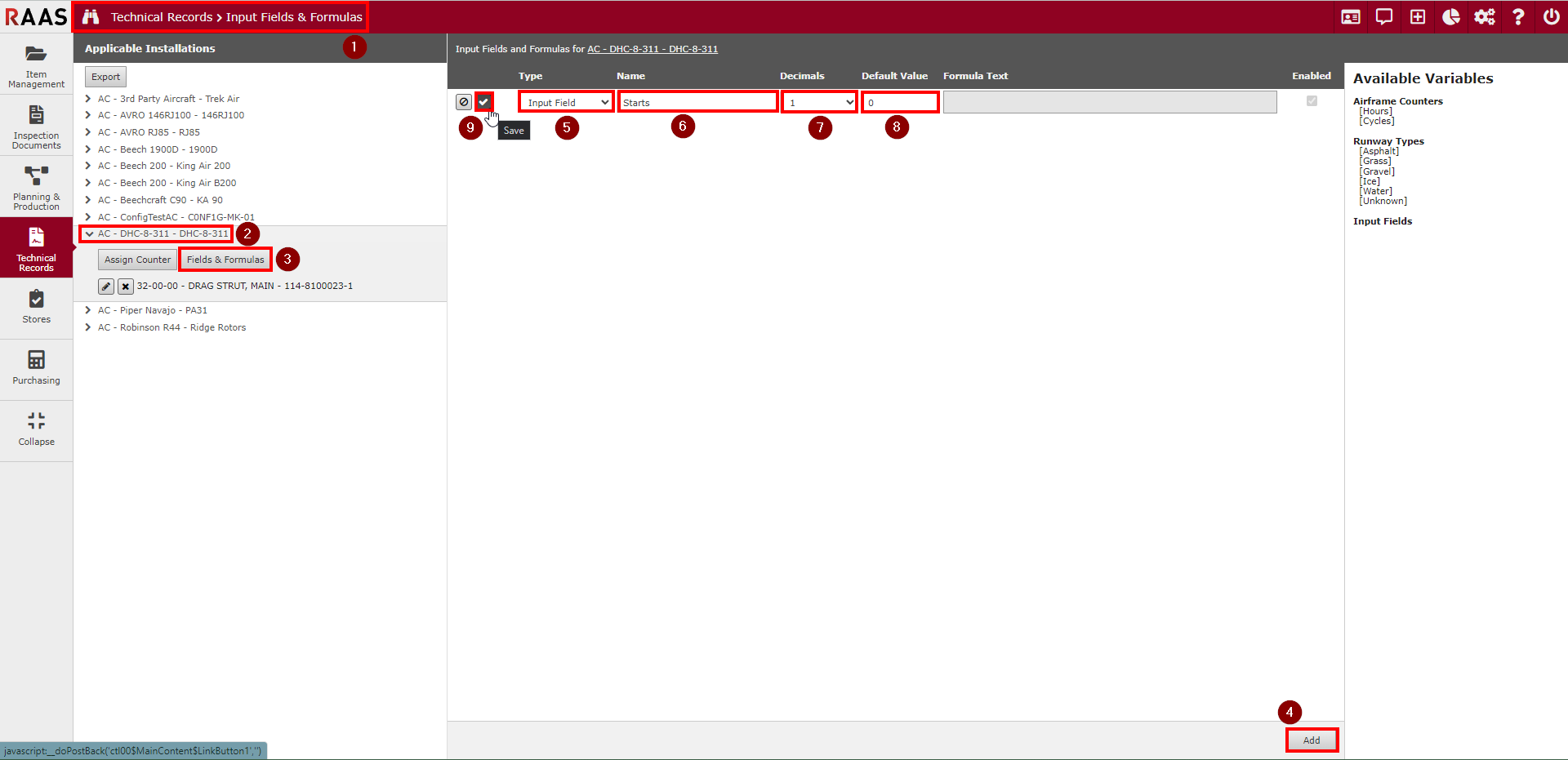
Task: Click the Fields & Formulas button
Action: coord(225,260)
